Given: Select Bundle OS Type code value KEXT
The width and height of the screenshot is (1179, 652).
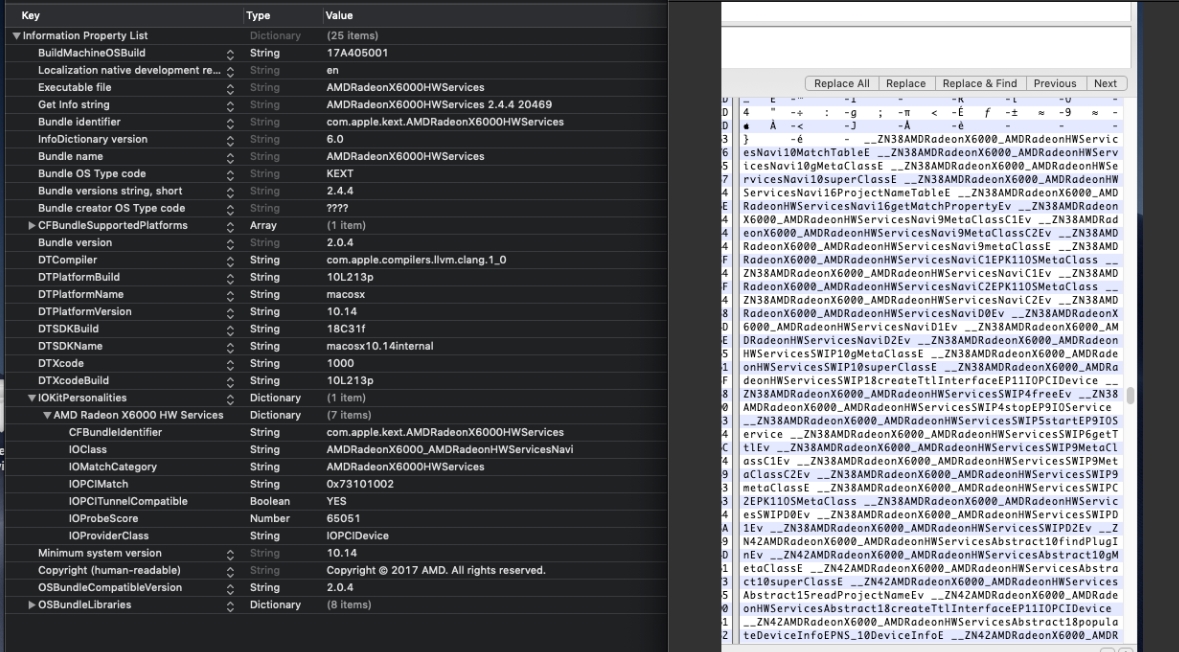Looking at the screenshot, I should click(x=339, y=174).
